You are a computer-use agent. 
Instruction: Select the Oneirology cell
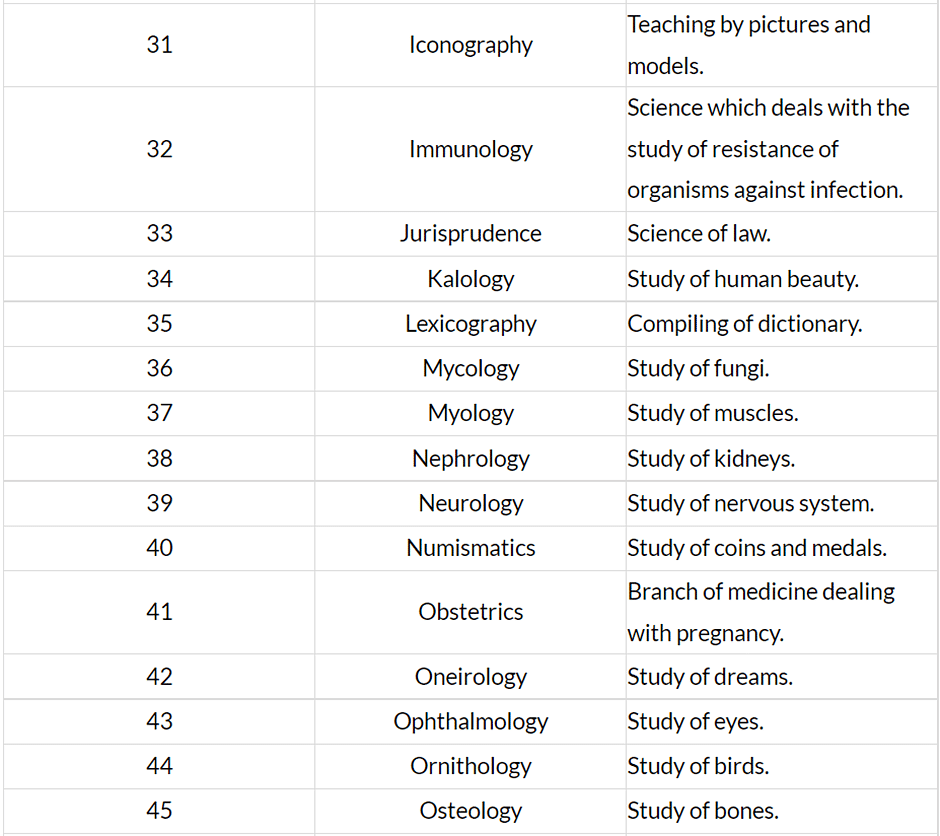[470, 677]
